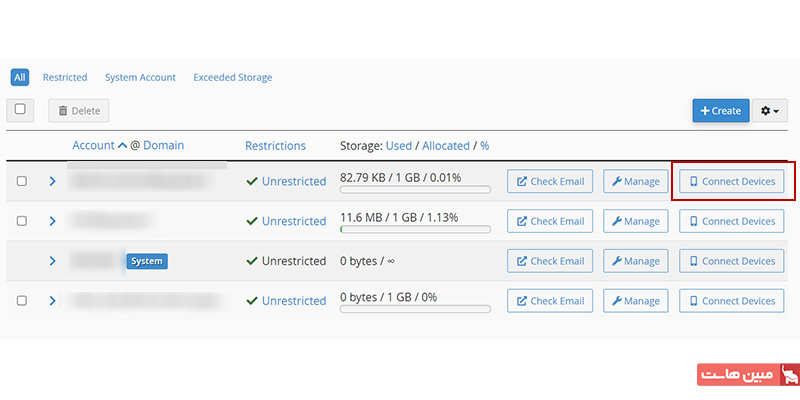Click the Mobinhost logo at bottom right
The height and width of the screenshot is (400, 800).
pos(748,374)
